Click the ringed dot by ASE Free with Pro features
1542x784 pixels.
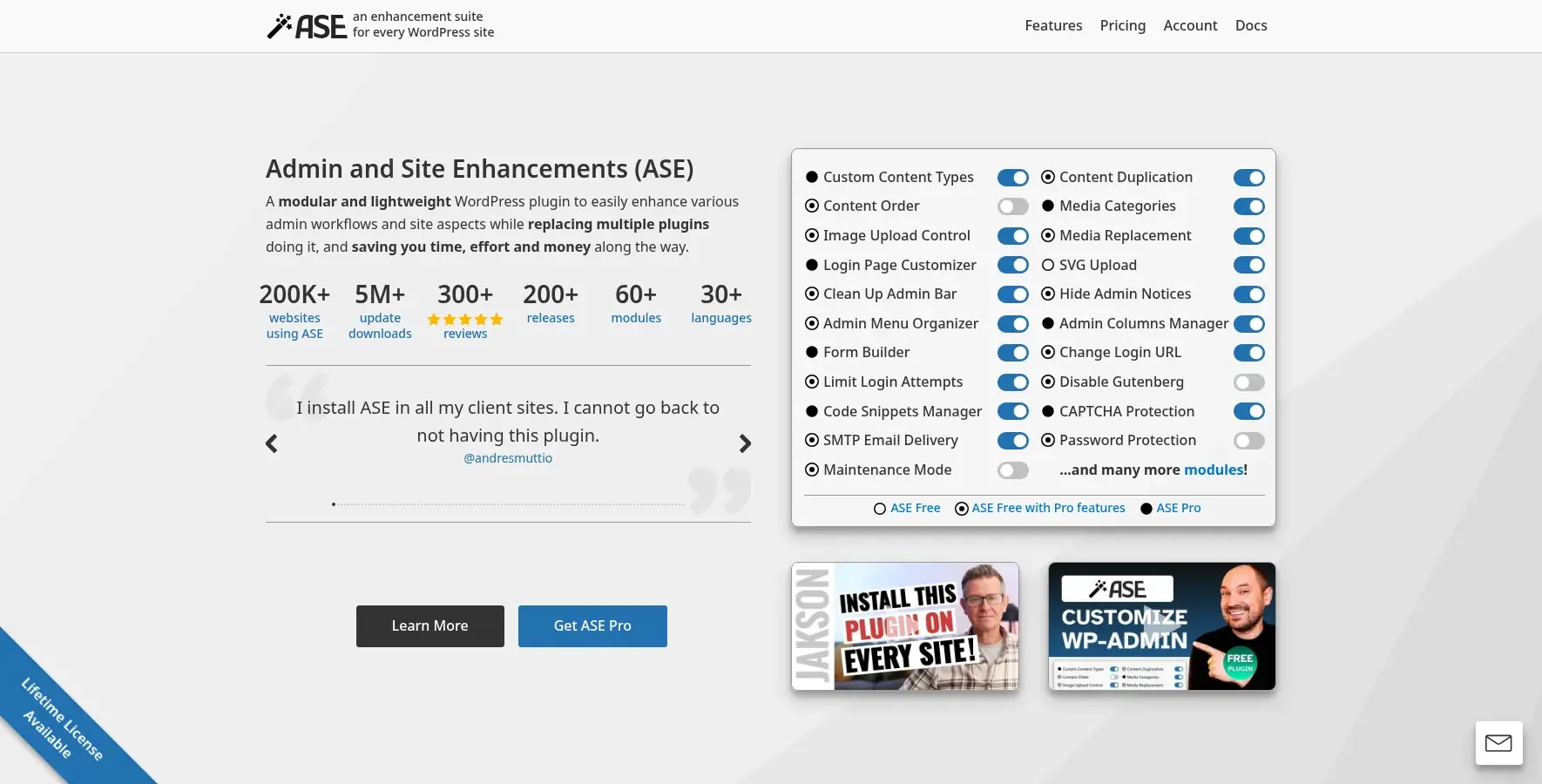(x=962, y=509)
